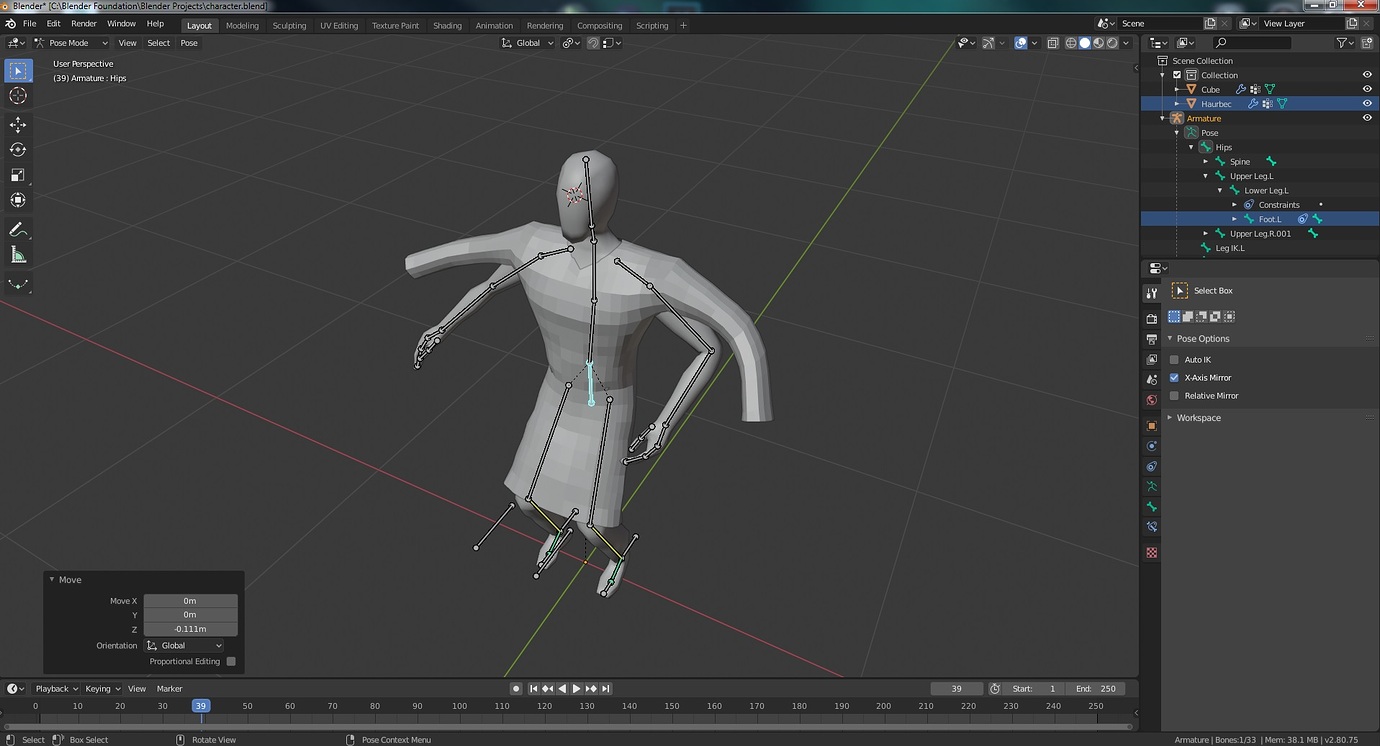The image size is (1380, 746).
Task: Open the Global transform orientation dropdown
Action: [528, 43]
